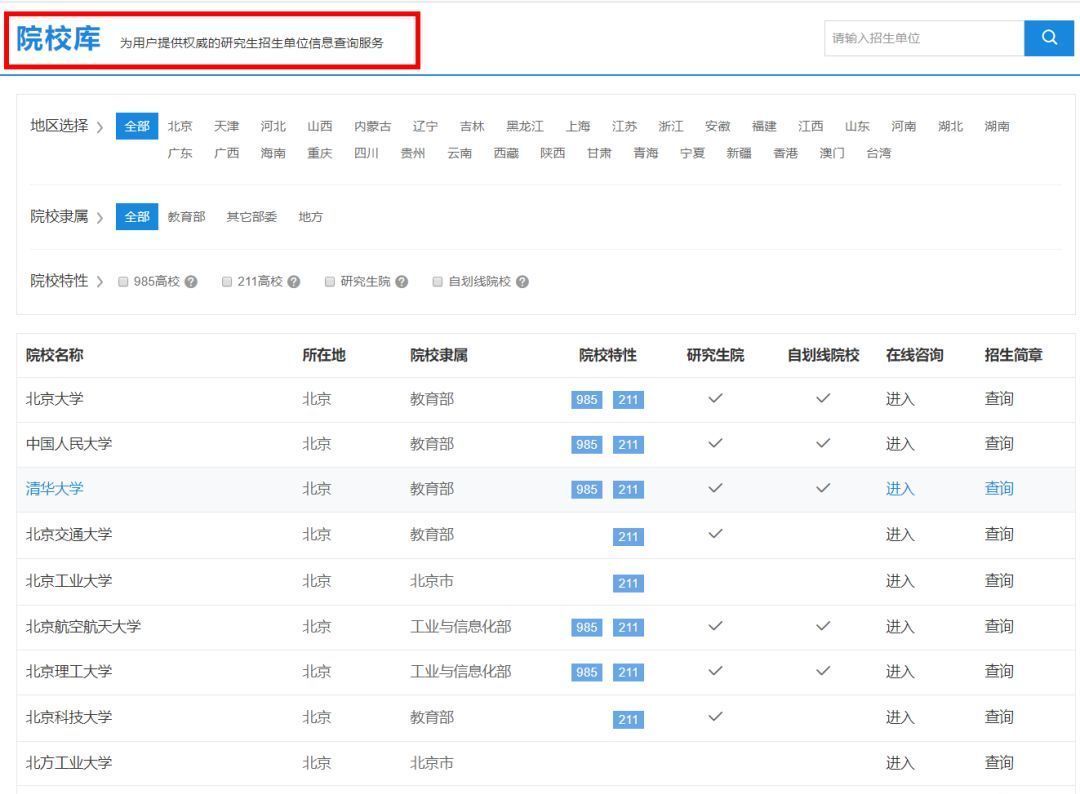1080x794 pixels.
Task: Choose 地方 under 院校隶属
Action: tap(311, 216)
